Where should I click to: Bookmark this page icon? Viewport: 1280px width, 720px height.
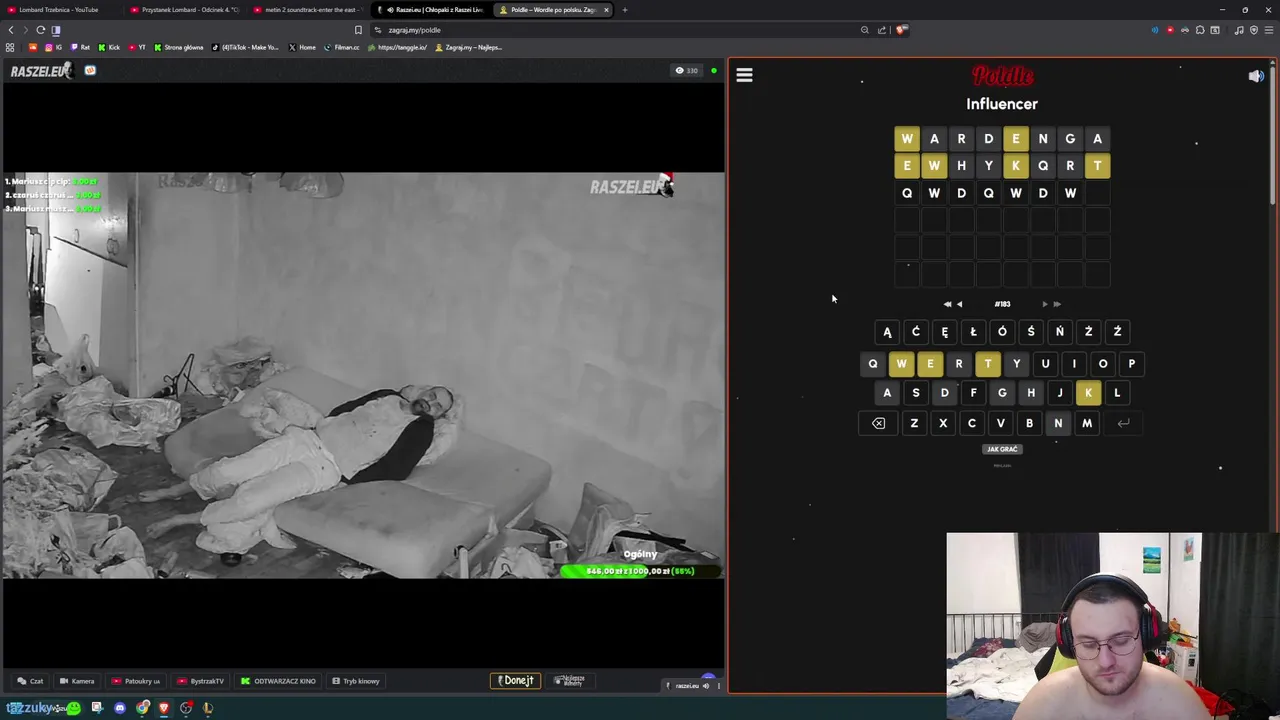[x=358, y=30]
